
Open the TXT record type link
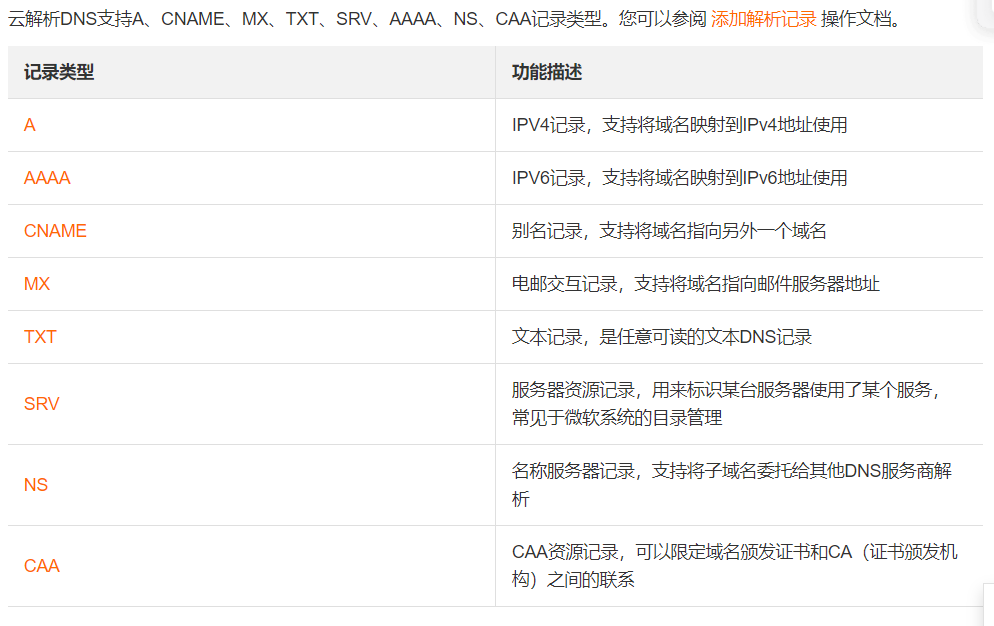click(40, 337)
